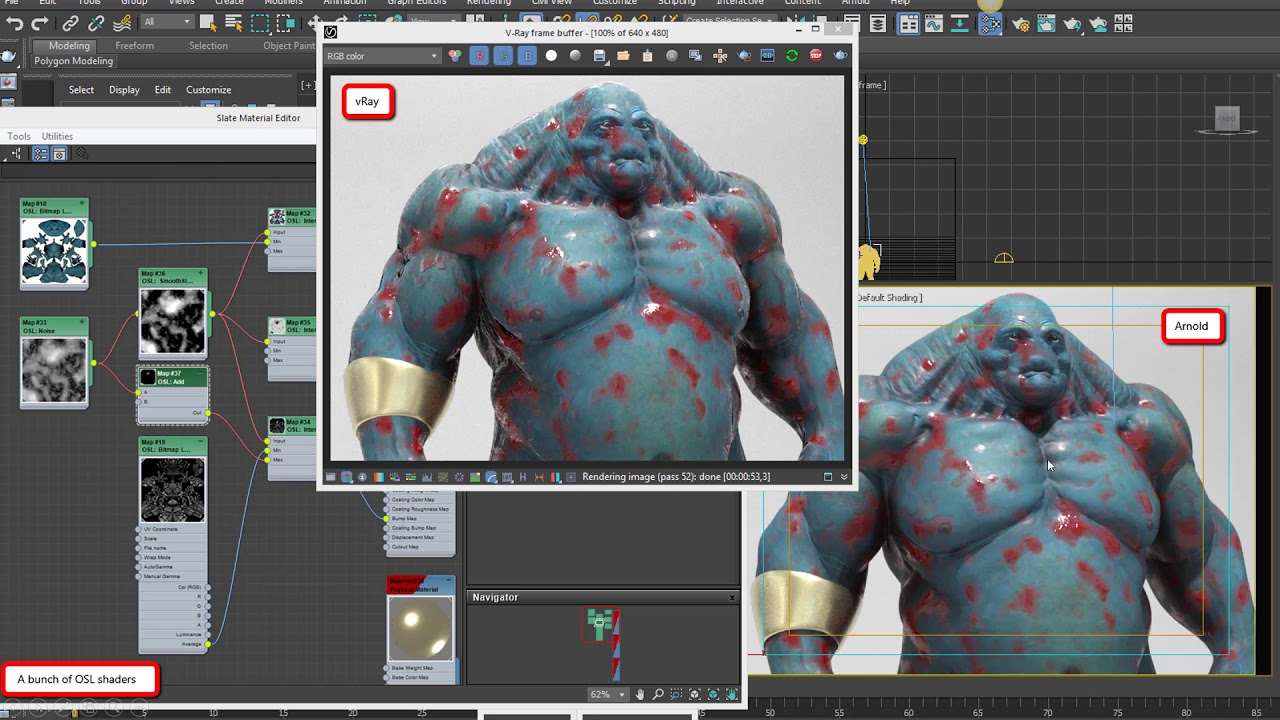Collapse the Physical Material node
This screenshot has width=1280, height=720.
(449, 580)
